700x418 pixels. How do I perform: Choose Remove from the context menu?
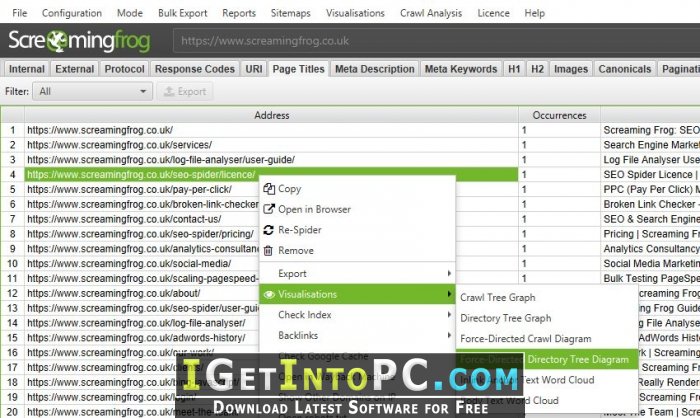pos(357,251)
